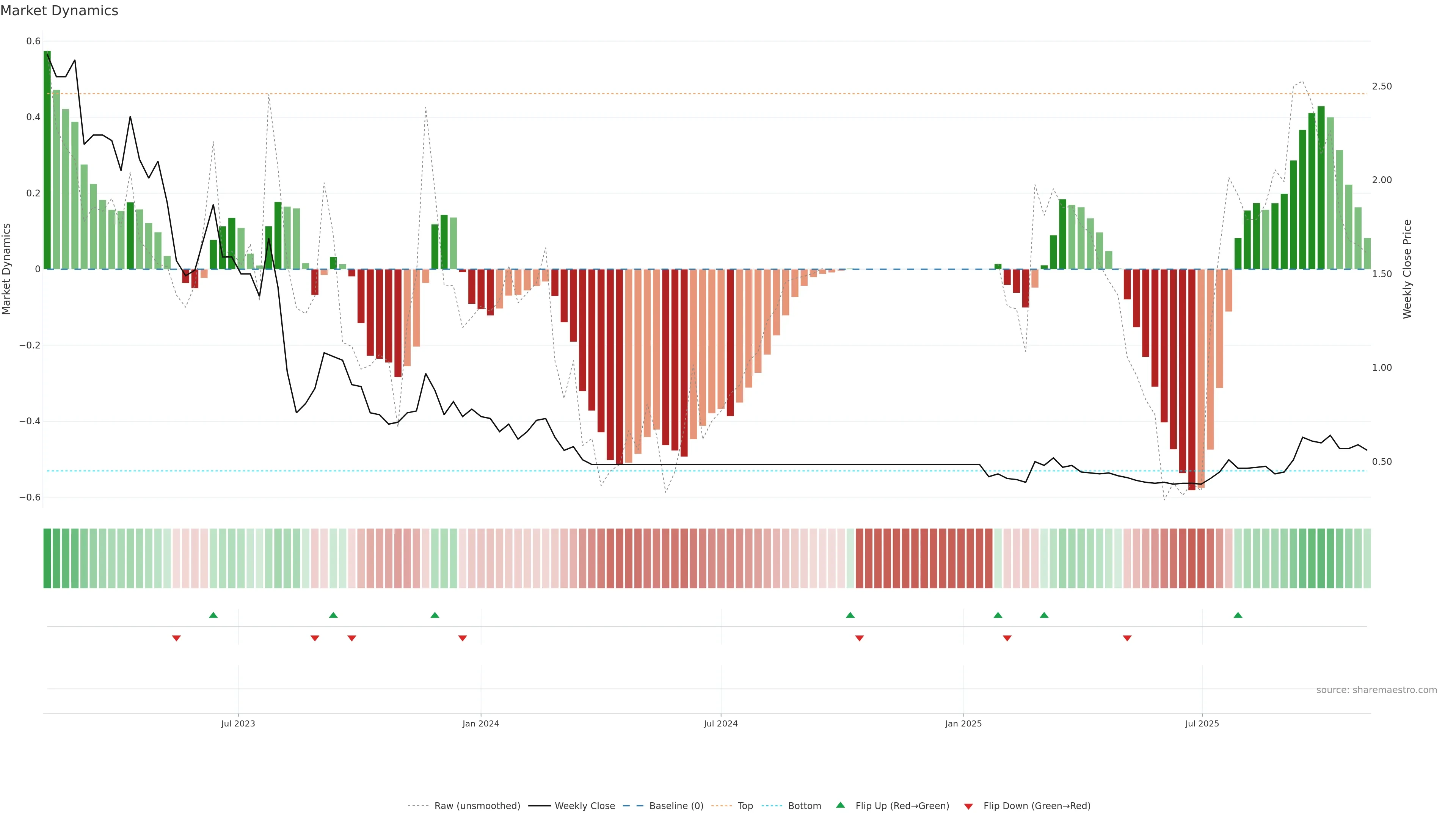Click the first green flip-up marker before Jul 2023
This screenshot has height=819, width=1456.
pyautogui.click(x=213, y=615)
